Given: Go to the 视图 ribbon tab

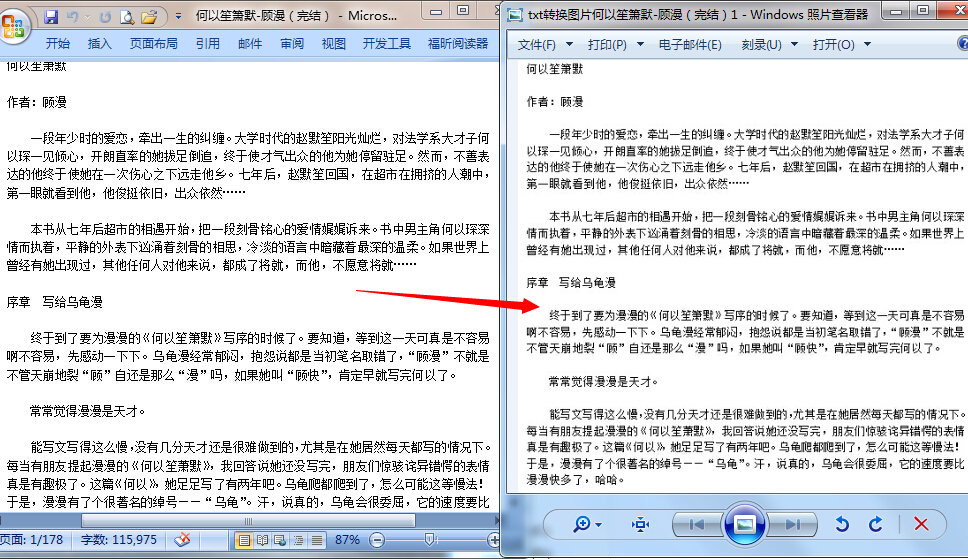Looking at the screenshot, I should pos(333,43).
